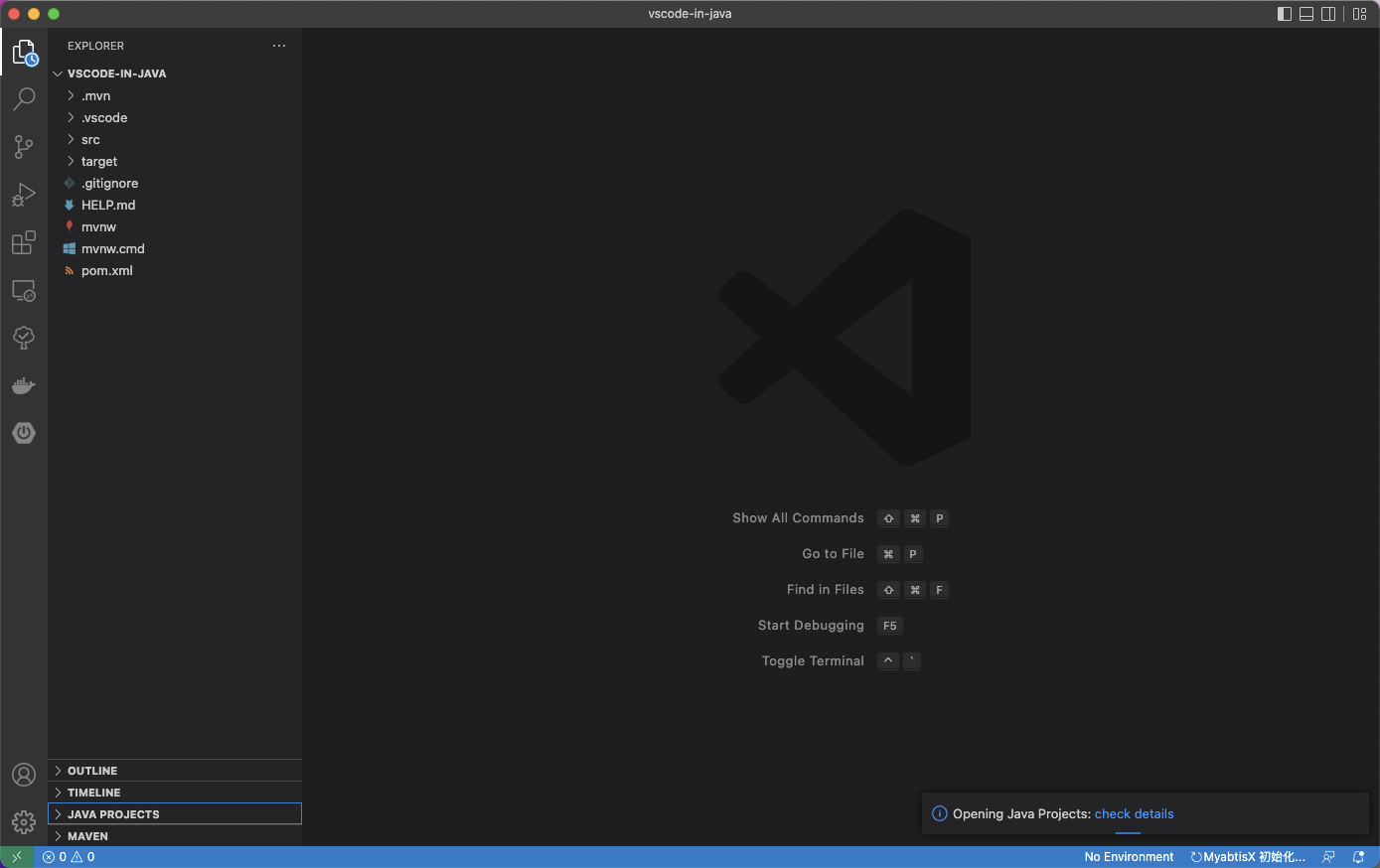1380x868 pixels.
Task: Click the Go to File hint
Action: (x=833, y=554)
